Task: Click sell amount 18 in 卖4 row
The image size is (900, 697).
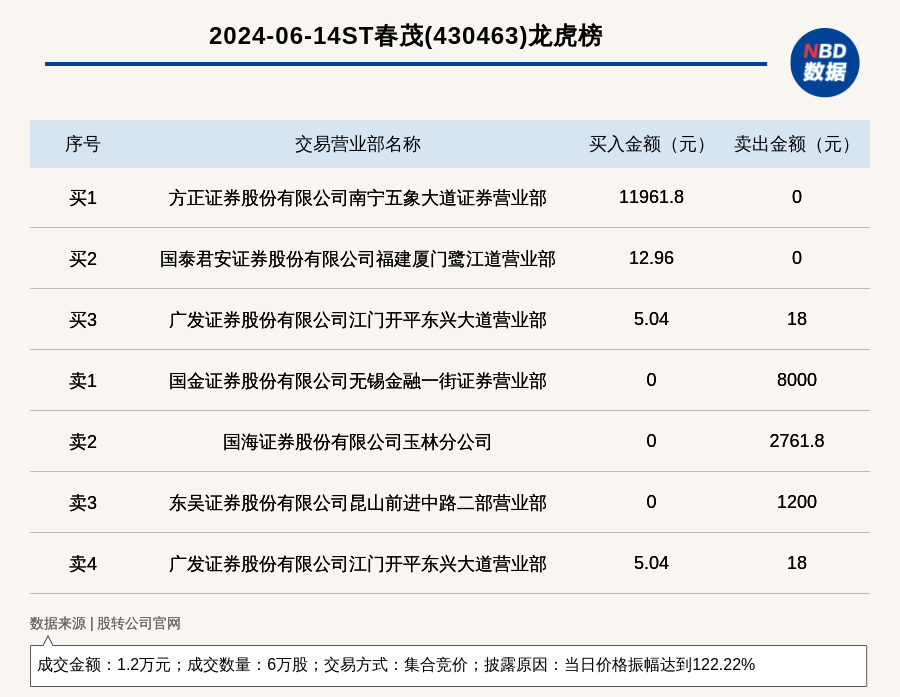Action: [x=797, y=563]
